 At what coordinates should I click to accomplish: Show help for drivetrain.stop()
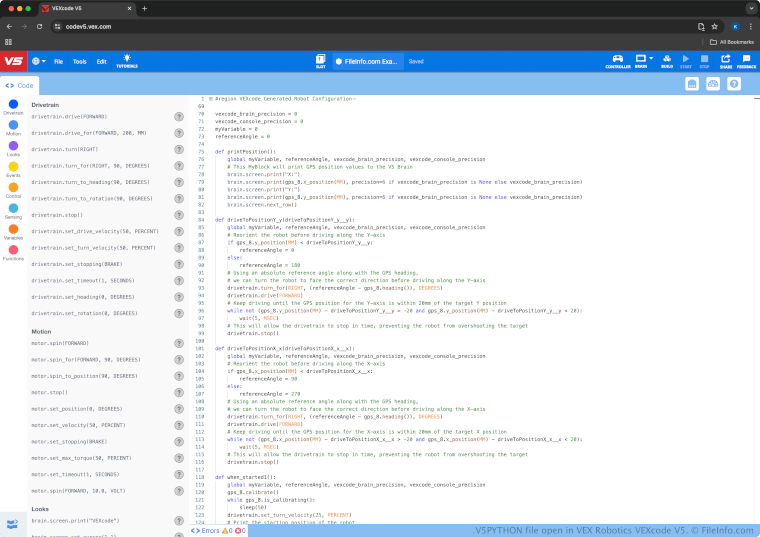point(179,215)
